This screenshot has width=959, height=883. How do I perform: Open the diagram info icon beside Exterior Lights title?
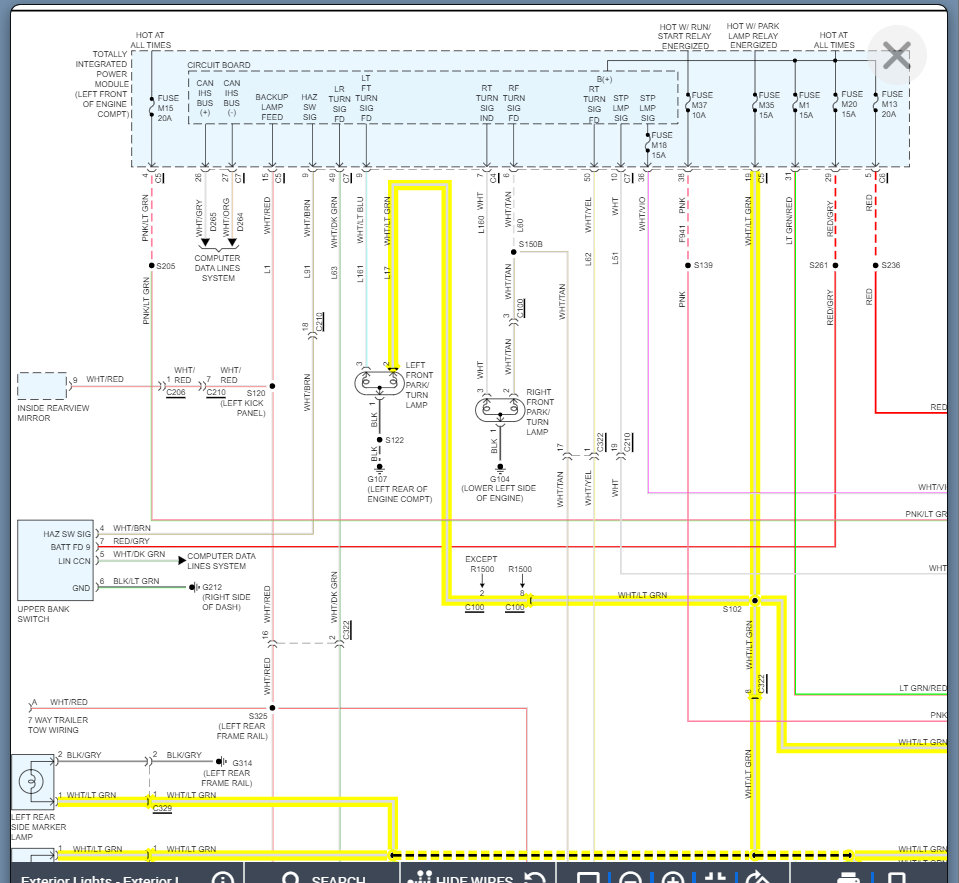223,877
